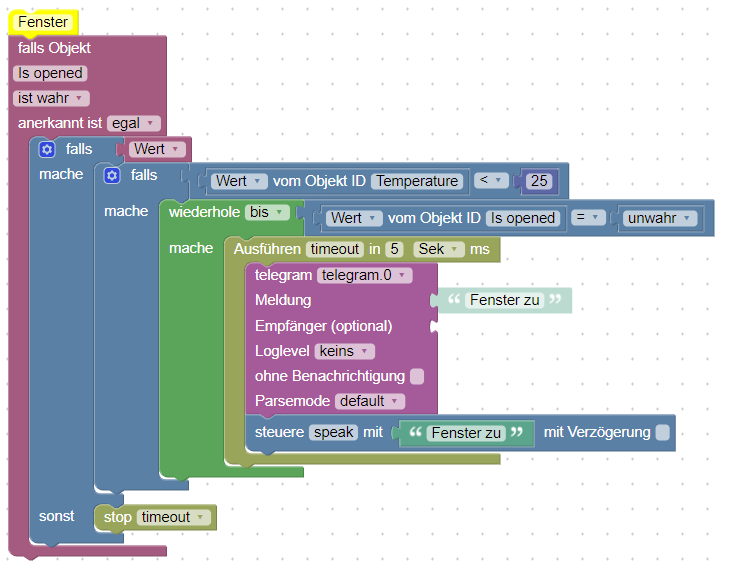Select the 'Temperature' object ID field

(x=417, y=181)
